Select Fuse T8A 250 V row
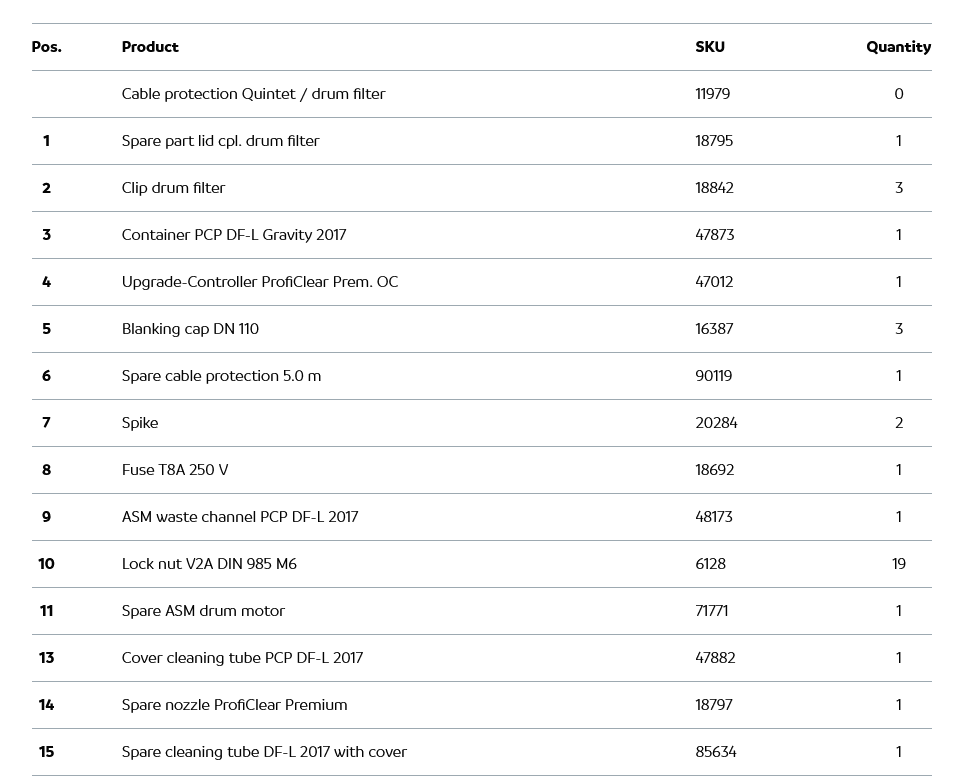The width and height of the screenshot is (965, 776). pos(175,470)
